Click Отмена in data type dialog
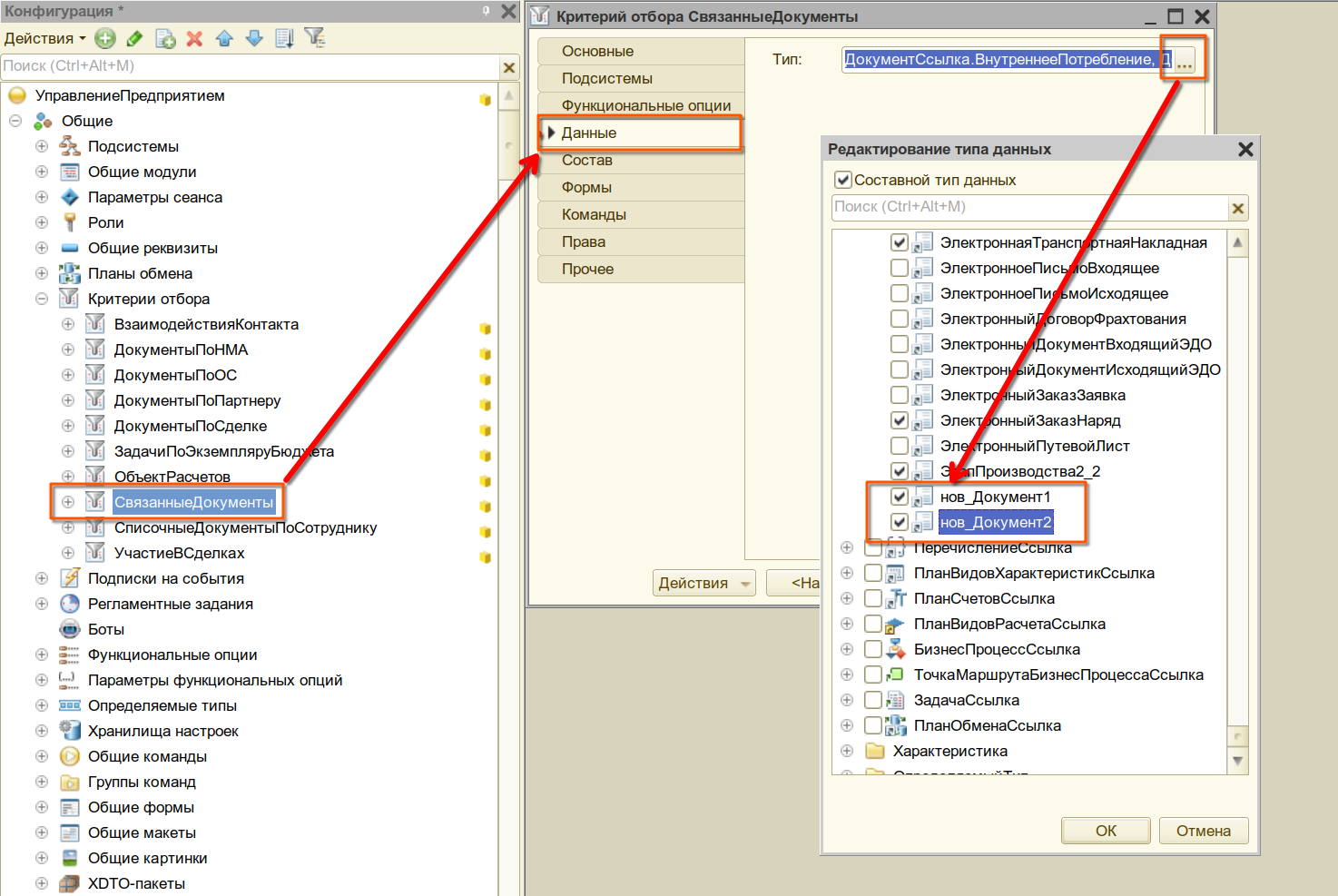Image resolution: width=1338 pixels, height=896 pixels. [1204, 831]
